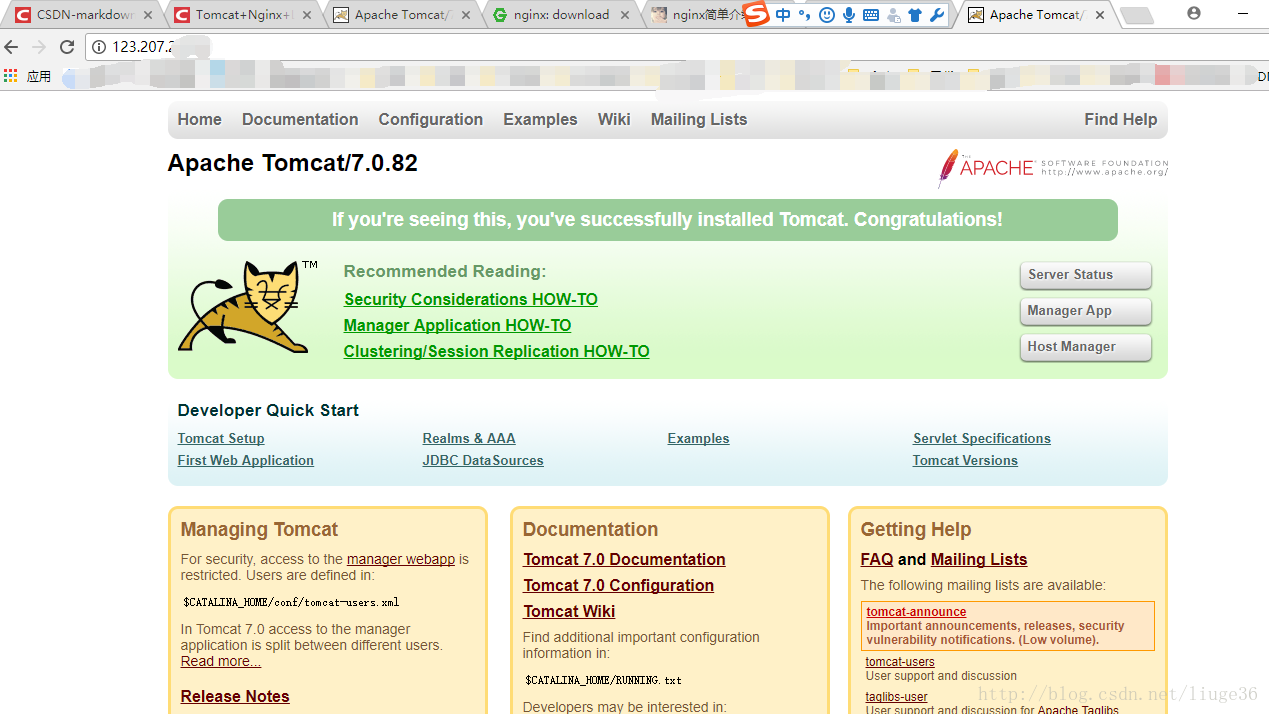Open the Examples nav item in top bar
This screenshot has width=1269, height=714.
(540, 119)
